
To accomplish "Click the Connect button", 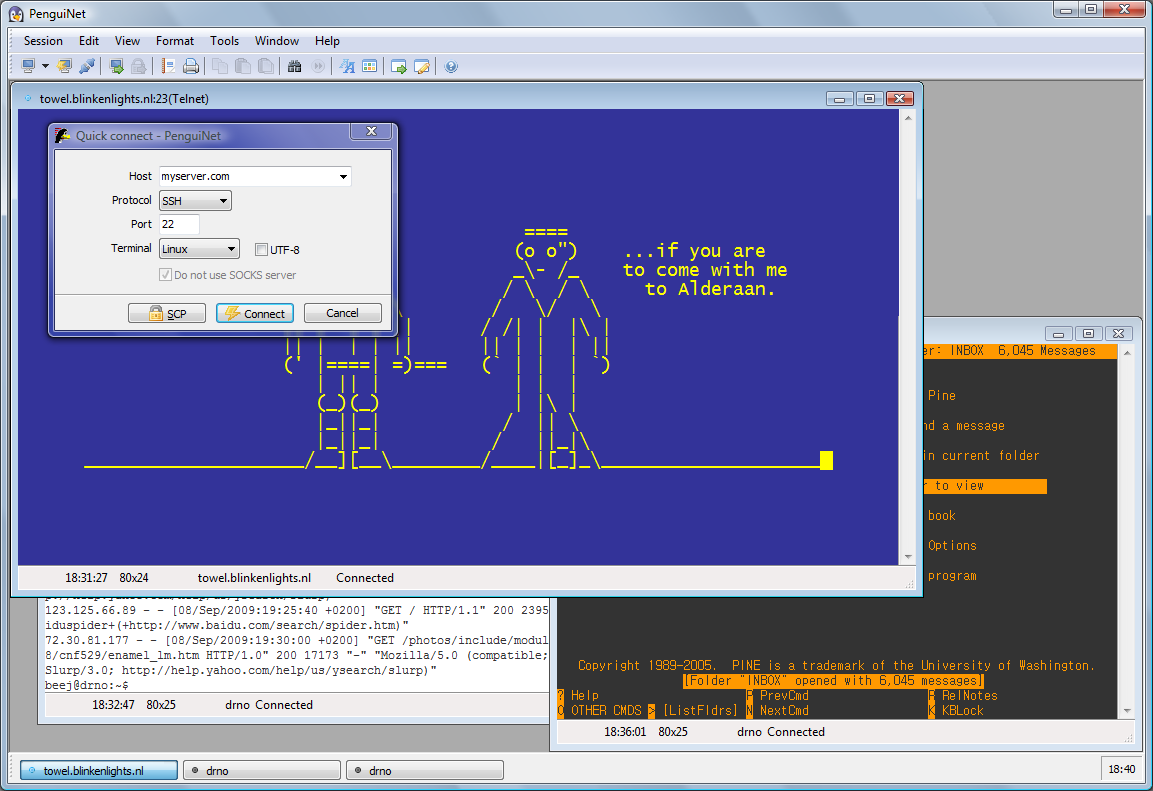I will coord(254,313).
